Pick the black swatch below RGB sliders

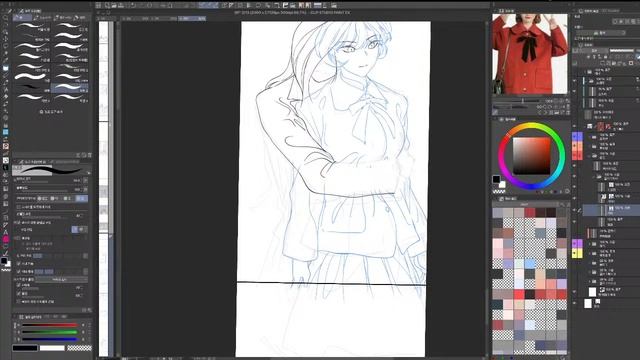[x=25, y=348]
